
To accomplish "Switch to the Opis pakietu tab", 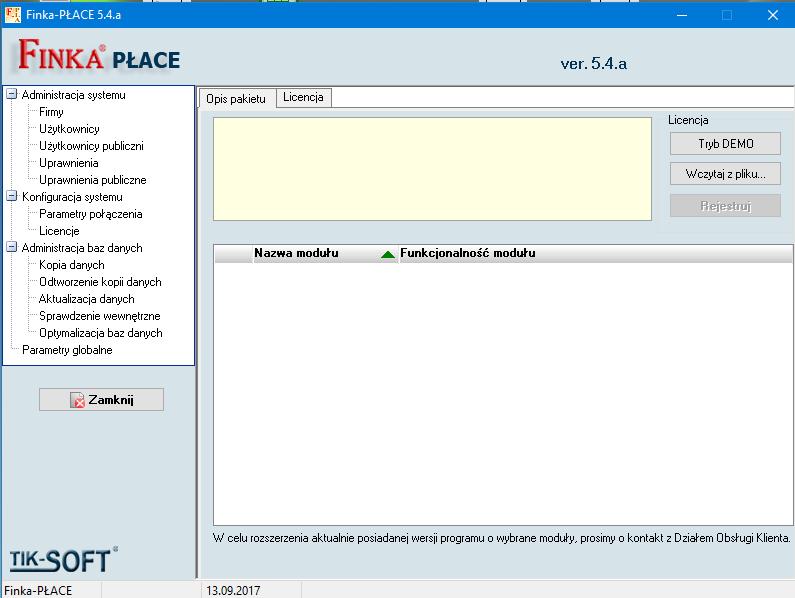I will 236,98.
